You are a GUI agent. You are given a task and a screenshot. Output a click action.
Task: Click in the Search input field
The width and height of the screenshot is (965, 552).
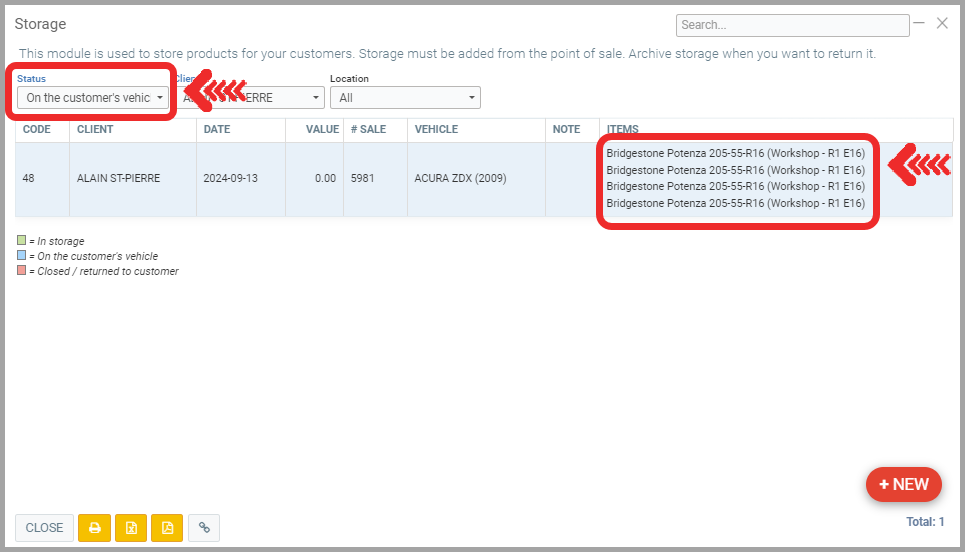[791, 25]
